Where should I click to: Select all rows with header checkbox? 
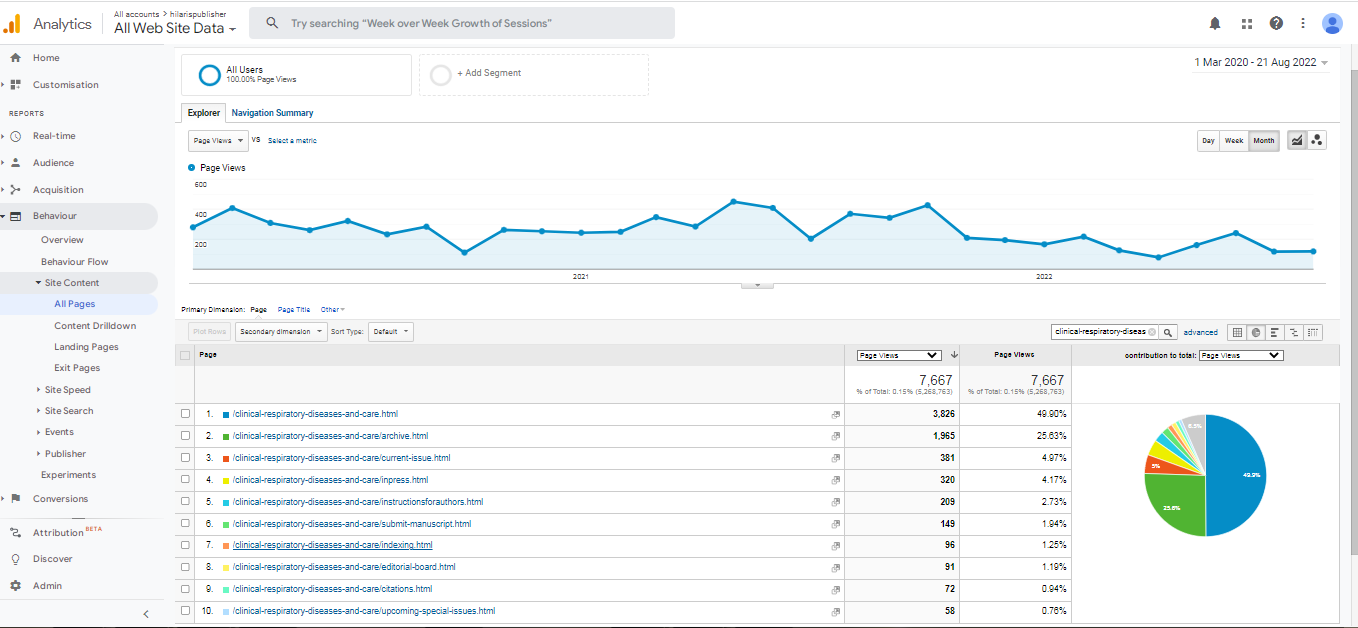(x=185, y=355)
